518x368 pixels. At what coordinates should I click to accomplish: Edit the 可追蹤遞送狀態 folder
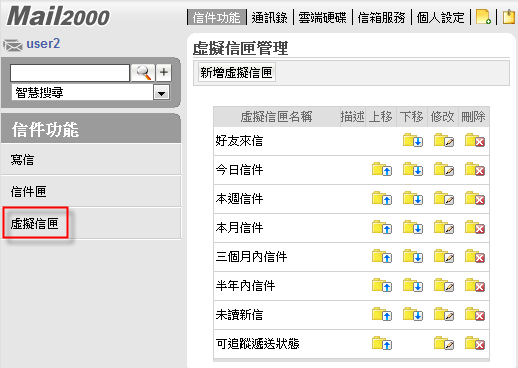click(x=444, y=343)
